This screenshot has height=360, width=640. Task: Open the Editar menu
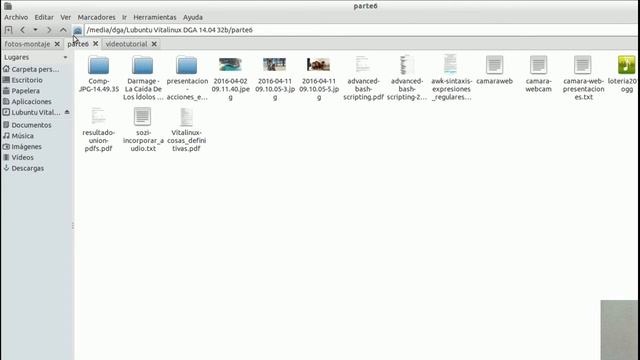(x=44, y=17)
